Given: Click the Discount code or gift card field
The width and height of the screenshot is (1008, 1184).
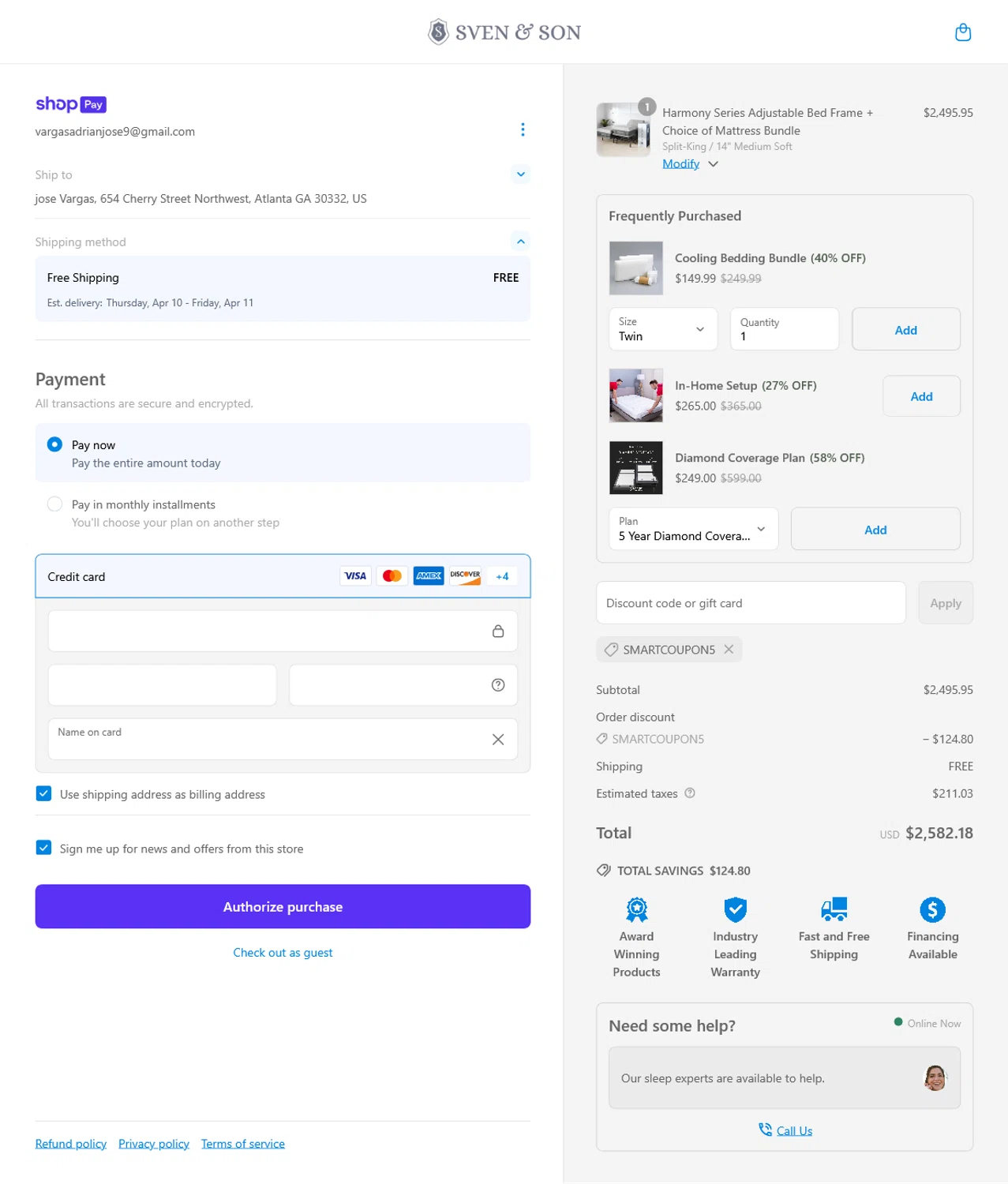Looking at the screenshot, I should [x=751, y=603].
